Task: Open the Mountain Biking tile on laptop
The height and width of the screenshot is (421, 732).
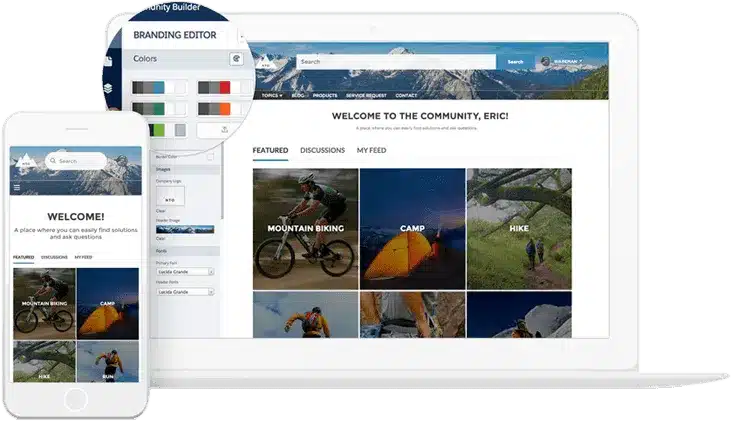Action: pyautogui.click(x=306, y=229)
